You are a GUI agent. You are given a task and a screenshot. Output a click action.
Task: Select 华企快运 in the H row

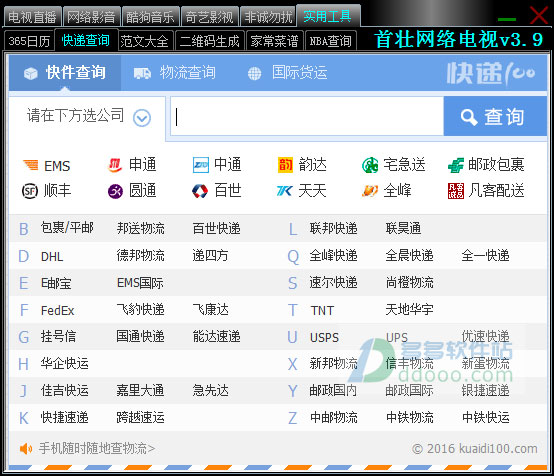point(64,364)
